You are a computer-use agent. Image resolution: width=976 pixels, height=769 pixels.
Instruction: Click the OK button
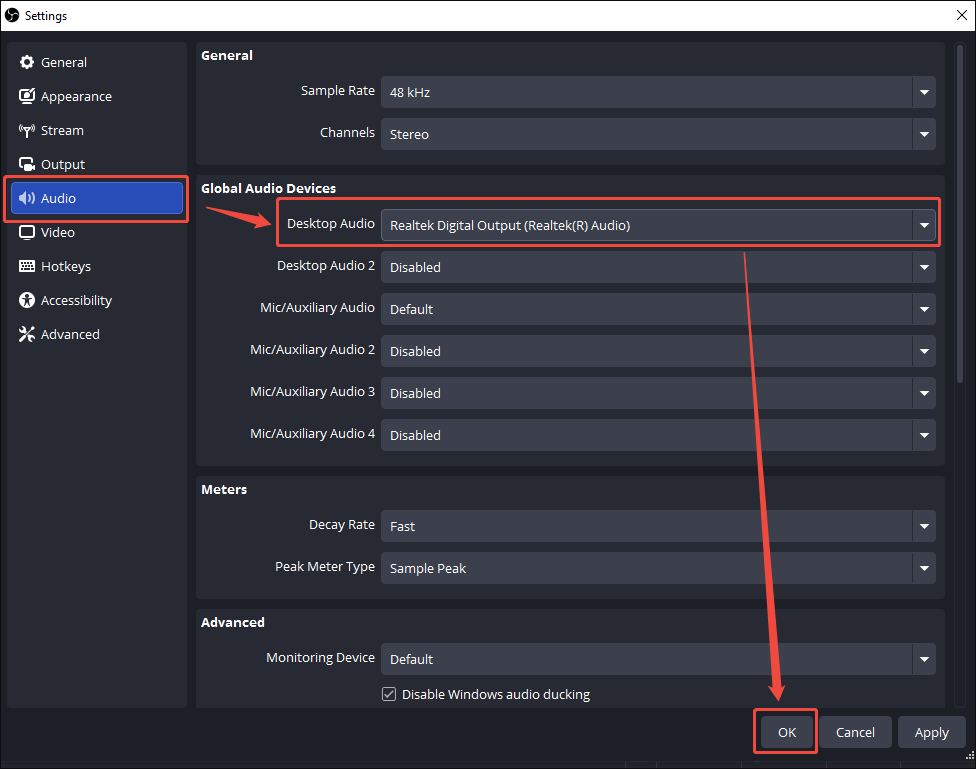coord(785,731)
